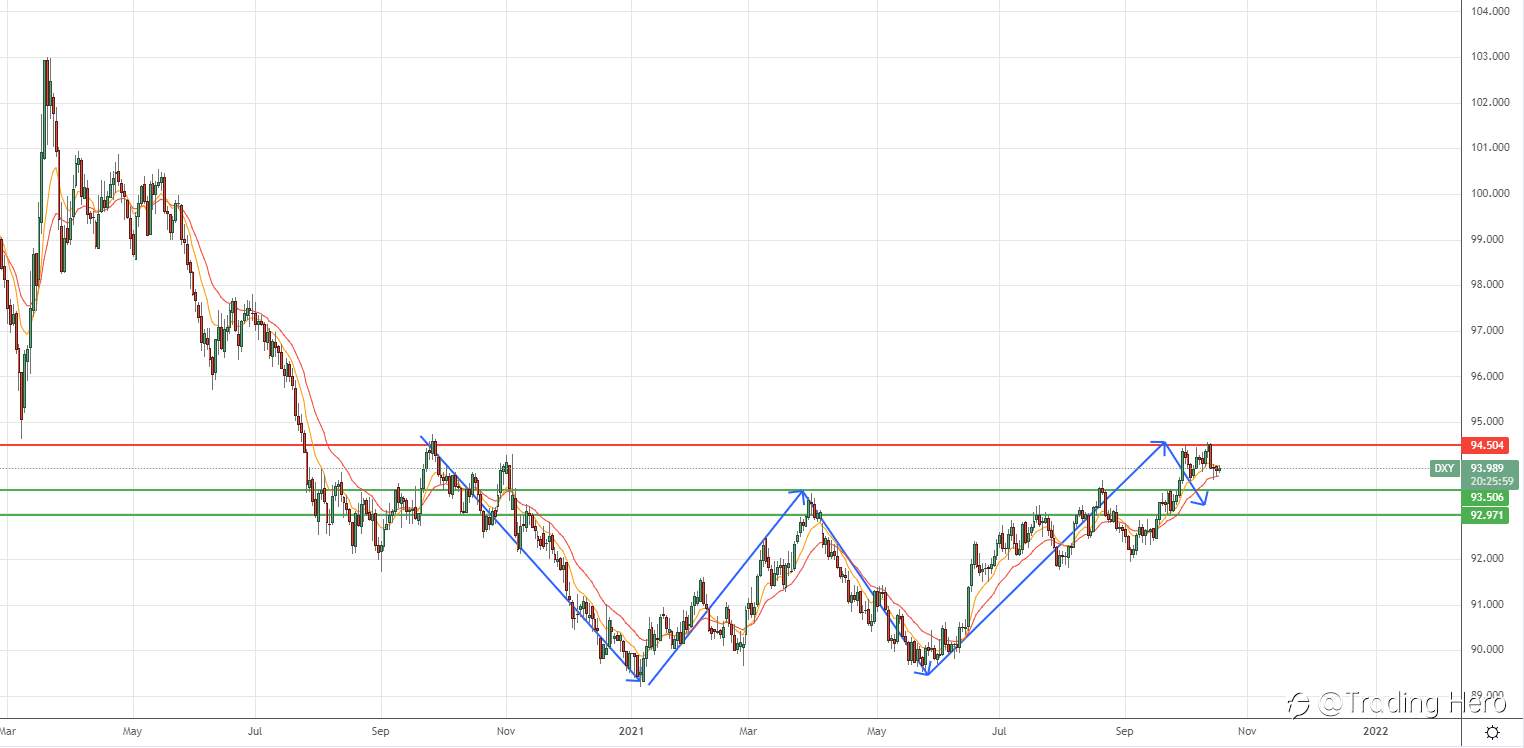Click the 103.000 price scale label

(1490, 56)
